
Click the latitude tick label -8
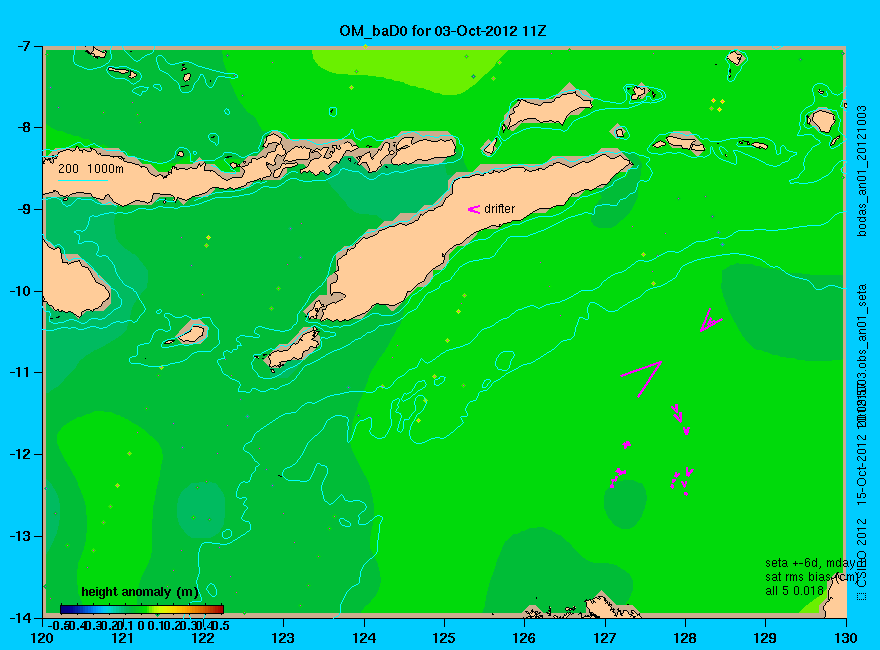click(x=22, y=127)
